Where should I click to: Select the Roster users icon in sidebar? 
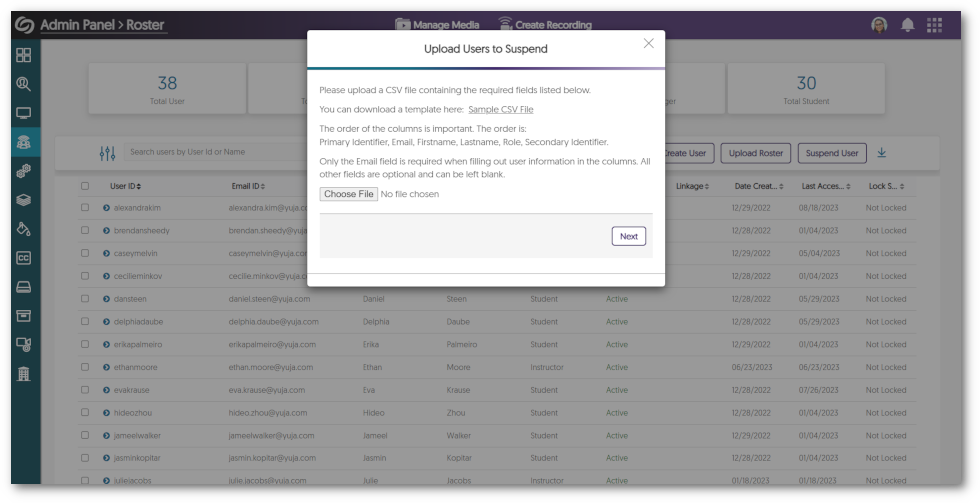pyautogui.click(x=24, y=142)
